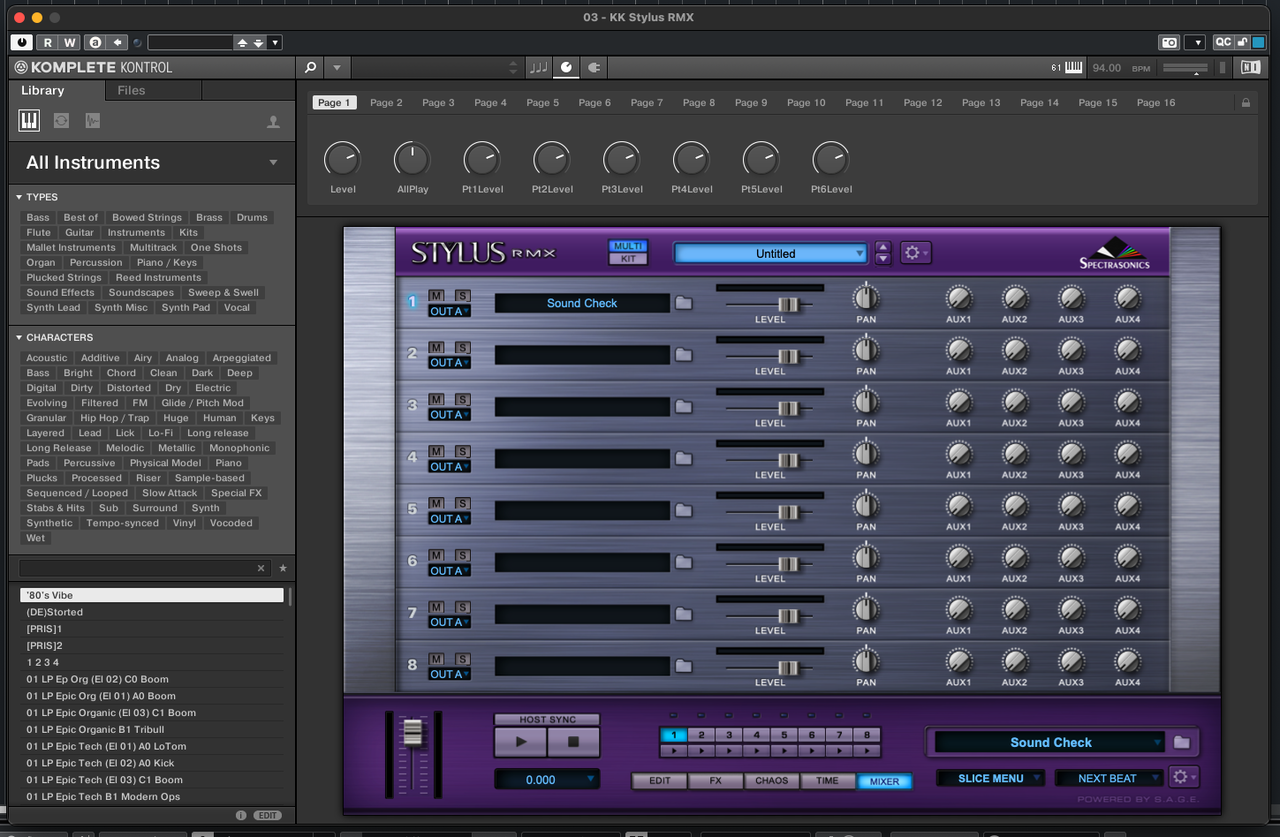
Task: Mute Stylus part 7
Action: coord(437,607)
